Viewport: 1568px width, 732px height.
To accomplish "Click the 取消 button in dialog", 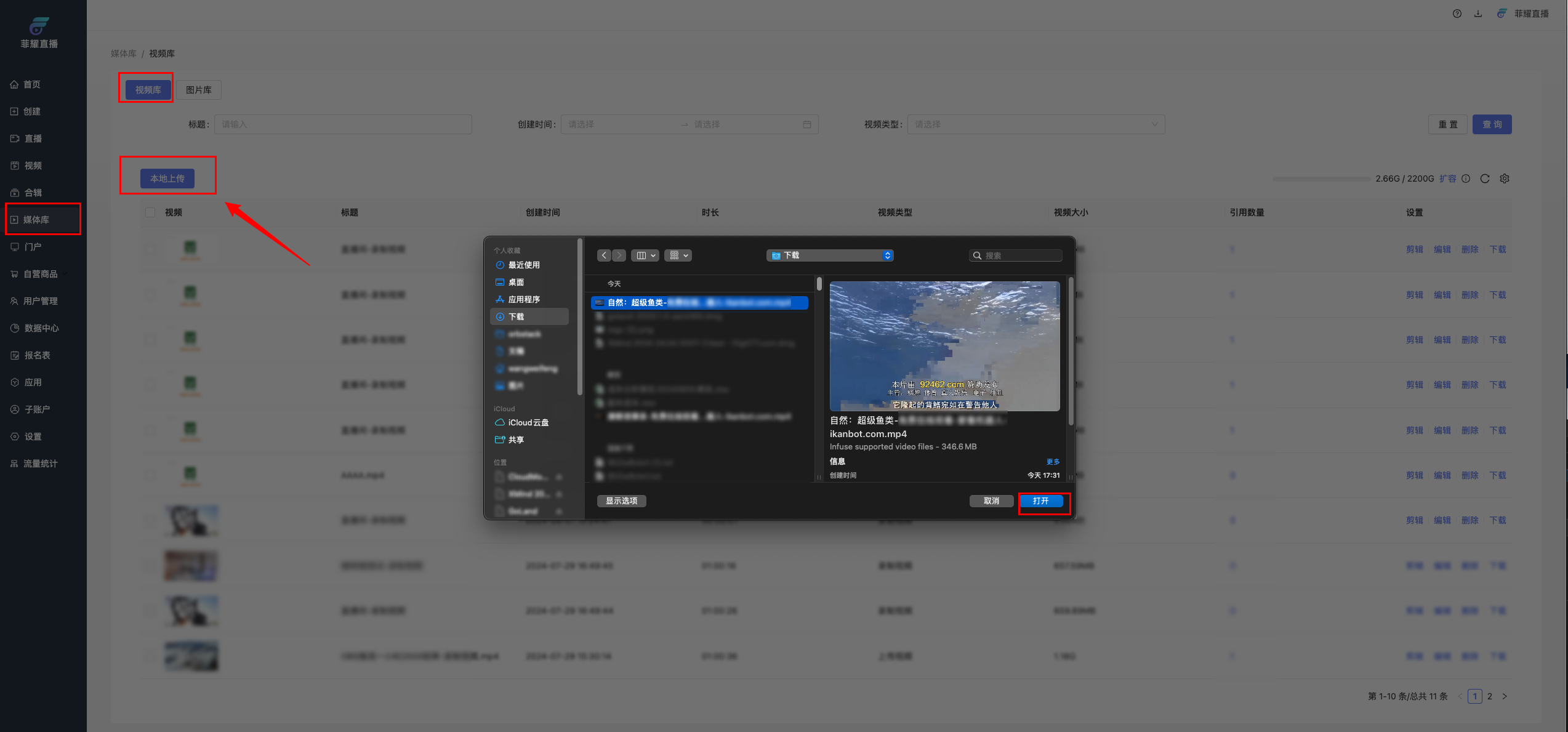I will (x=991, y=501).
